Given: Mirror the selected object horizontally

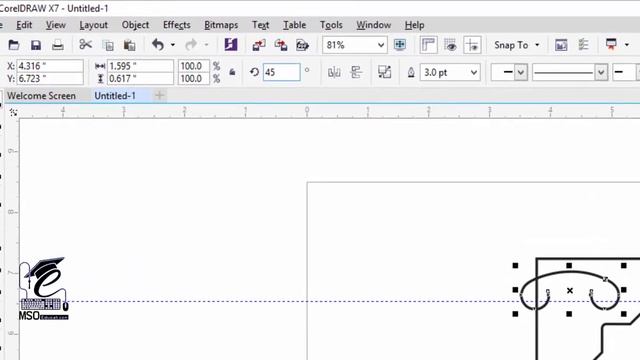Looking at the screenshot, I should 334,73.
